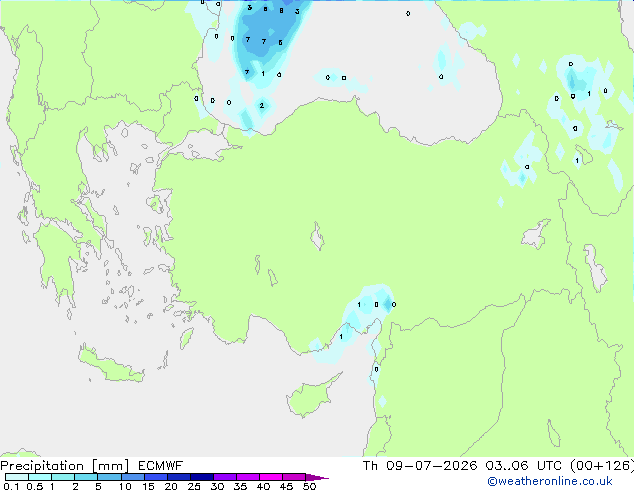Click the '03..06 UTC' time text
The height and width of the screenshot is (490, 634).
pyautogui.click(x=524, y=466)
